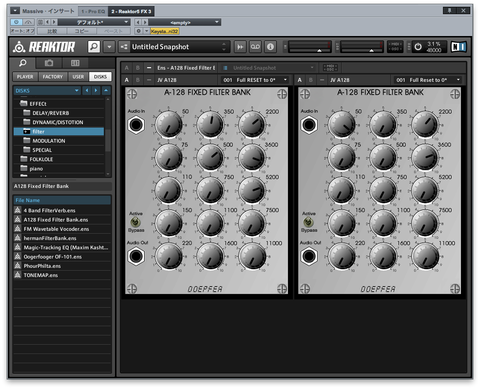
Task: Click the MIDI/OSC indicator in header
Action: pyautogui.click(x=395, y=47)
